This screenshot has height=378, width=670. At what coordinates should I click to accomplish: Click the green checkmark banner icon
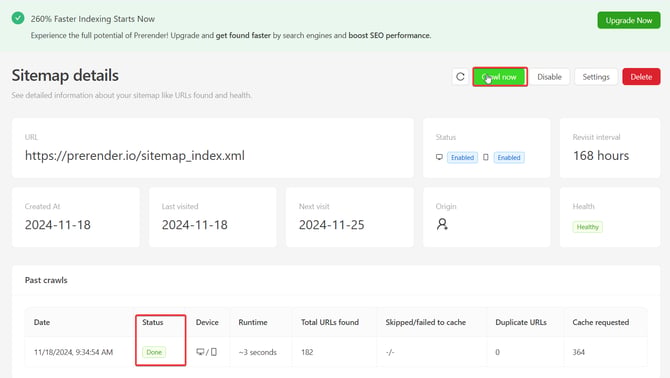18,18
